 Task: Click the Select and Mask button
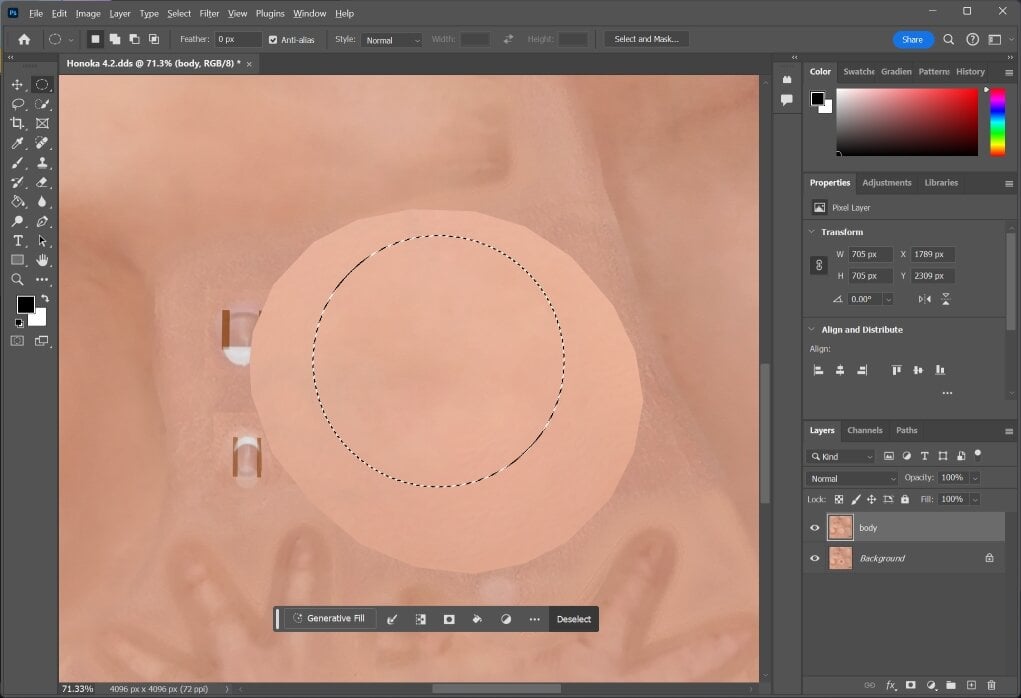coord(646,39)
